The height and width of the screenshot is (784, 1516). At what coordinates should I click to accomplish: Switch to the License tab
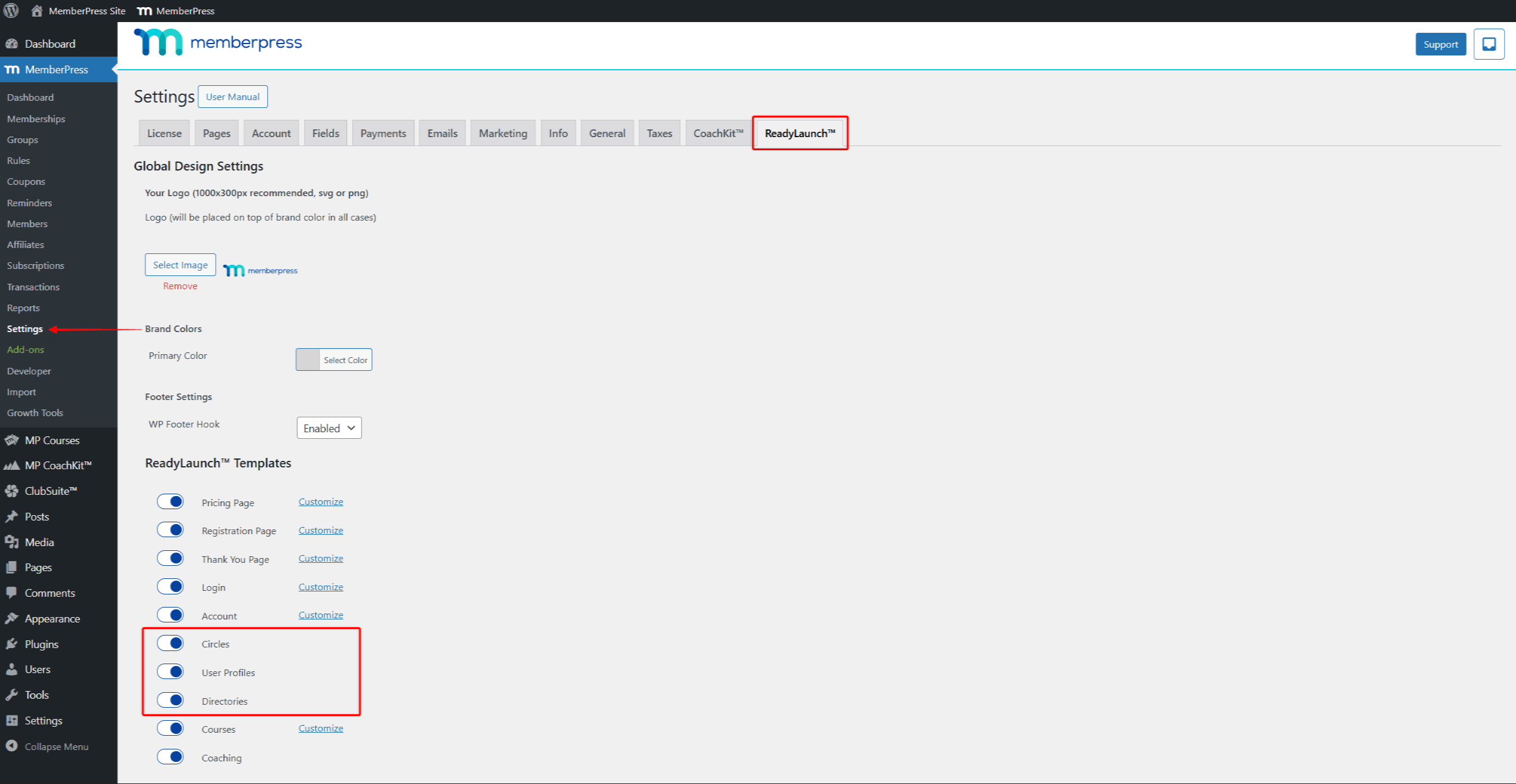coord(164,133)
